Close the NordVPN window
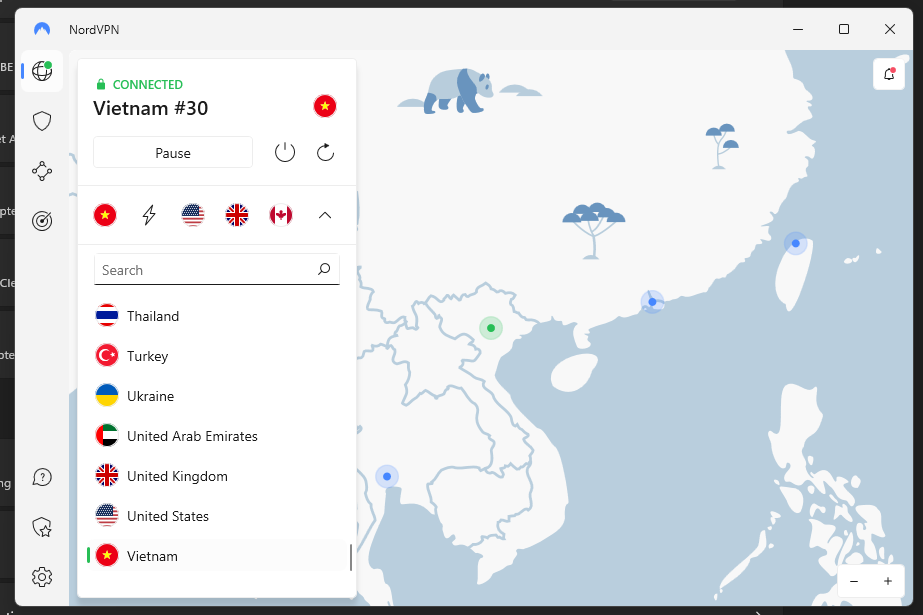The width and height of the screenshot is (923, 615). click(x=890, y=29)
